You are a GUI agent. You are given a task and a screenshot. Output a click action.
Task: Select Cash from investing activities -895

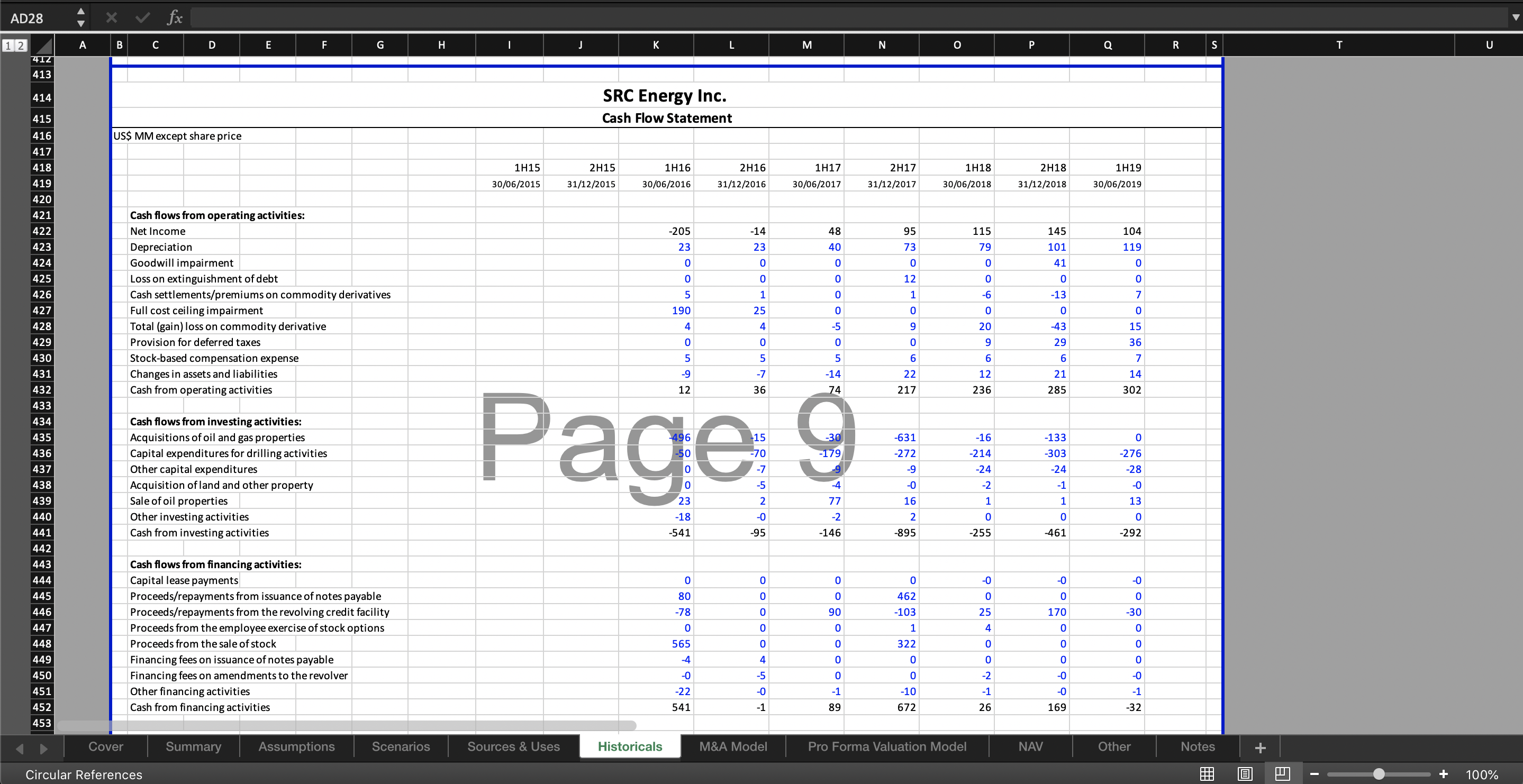[882, 532]
